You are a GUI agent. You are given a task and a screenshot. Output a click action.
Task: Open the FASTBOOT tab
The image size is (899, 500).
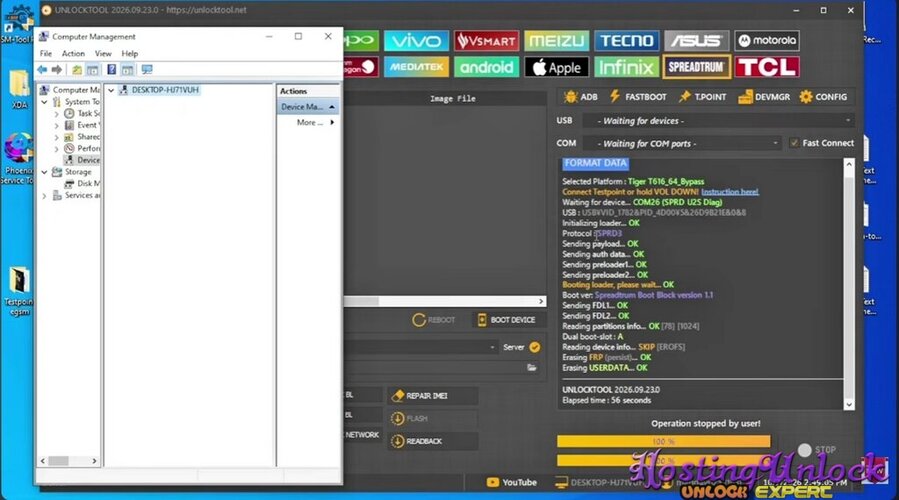tap(638, 97)
